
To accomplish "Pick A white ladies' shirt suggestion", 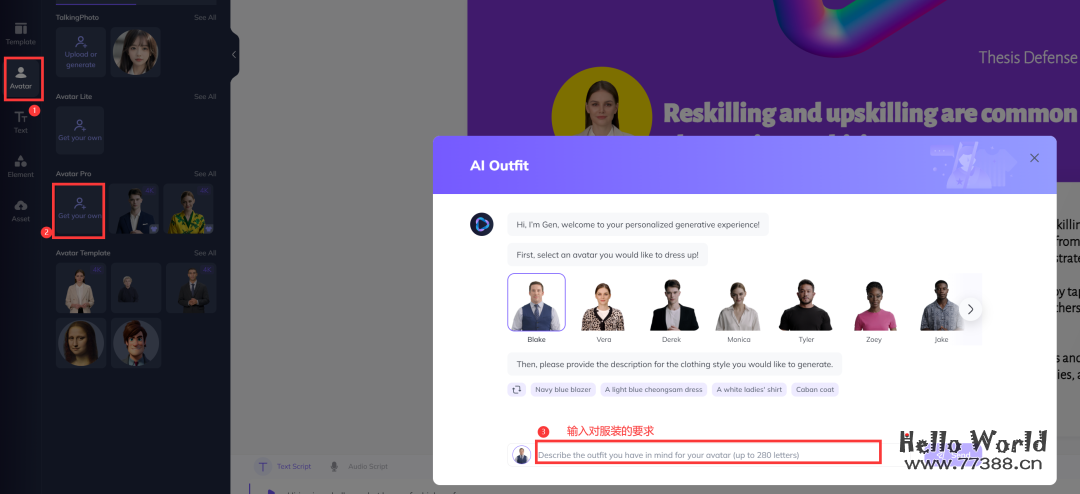I will [x=749, y=389].
